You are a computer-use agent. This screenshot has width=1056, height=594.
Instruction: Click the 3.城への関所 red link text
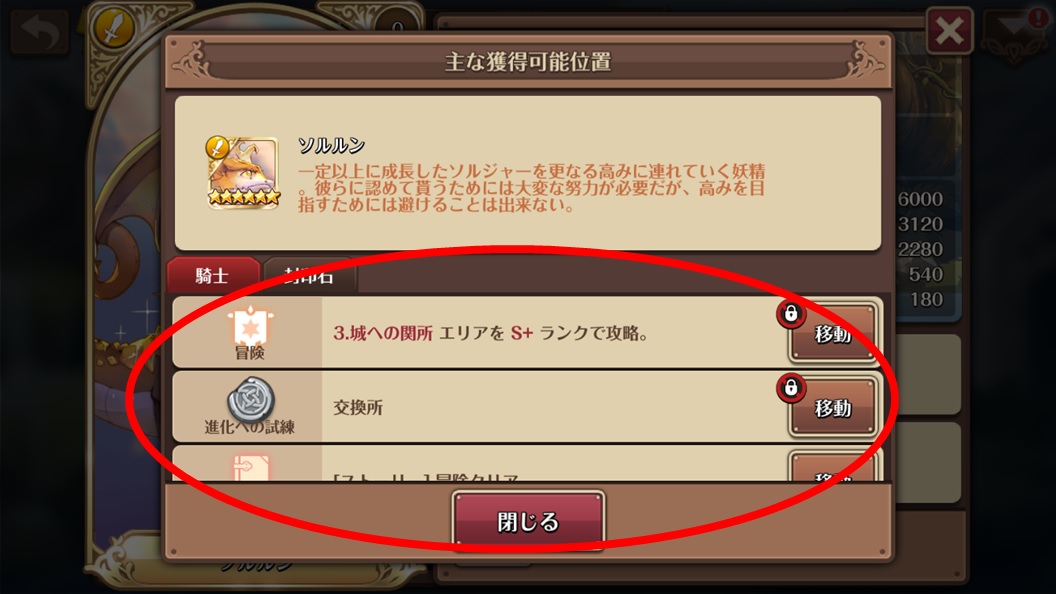point(383,333)
